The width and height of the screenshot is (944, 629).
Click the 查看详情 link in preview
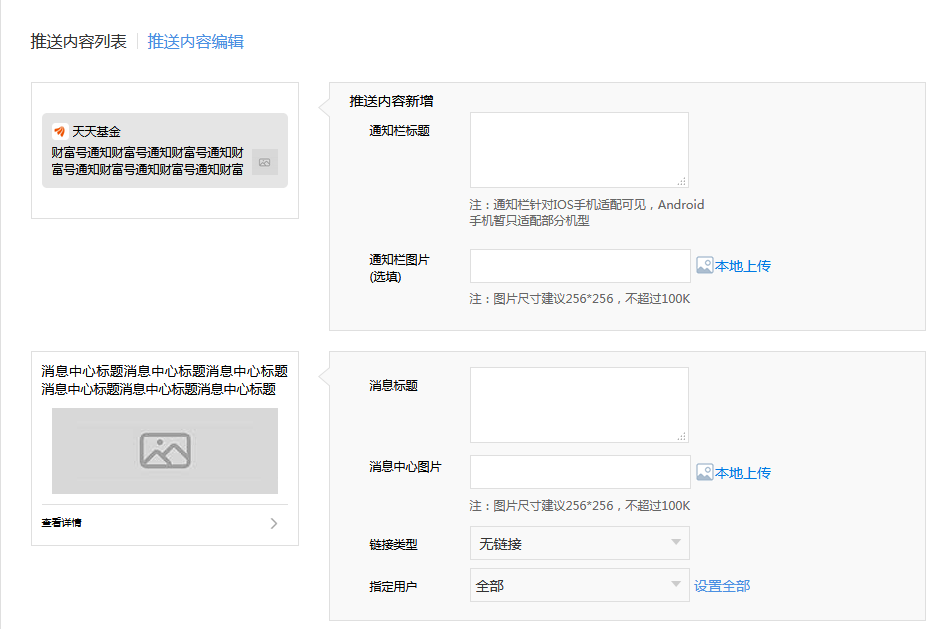(x=61, y=522)
